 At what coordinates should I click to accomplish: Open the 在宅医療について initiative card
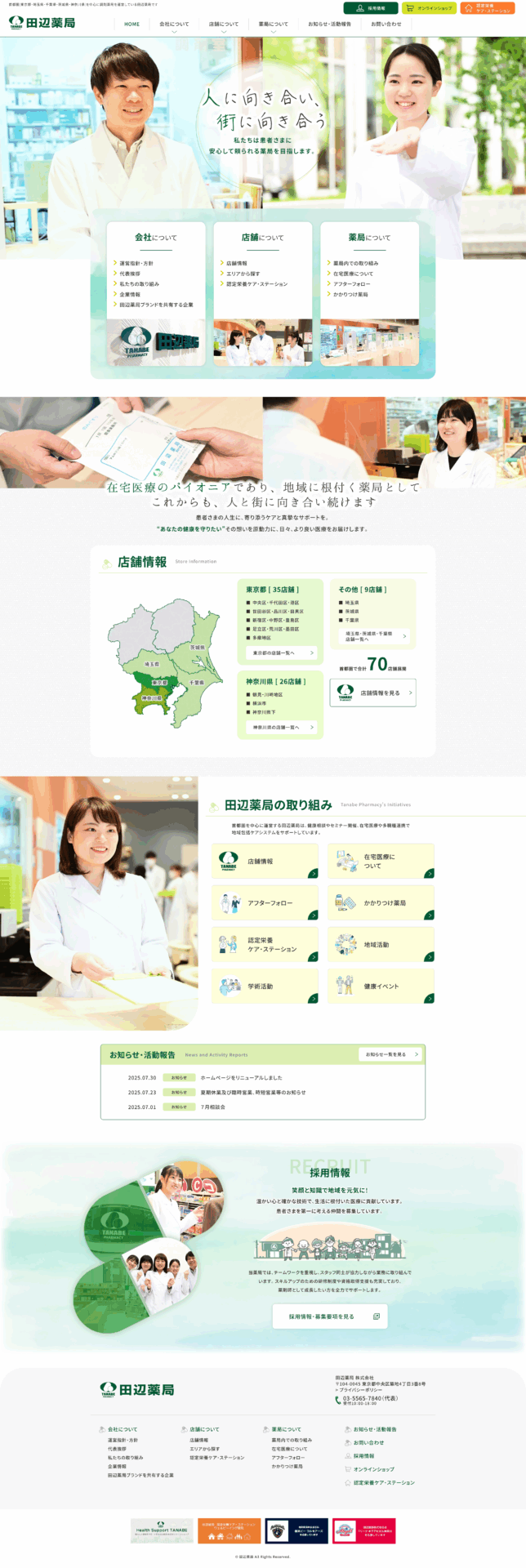pos(381,861)
